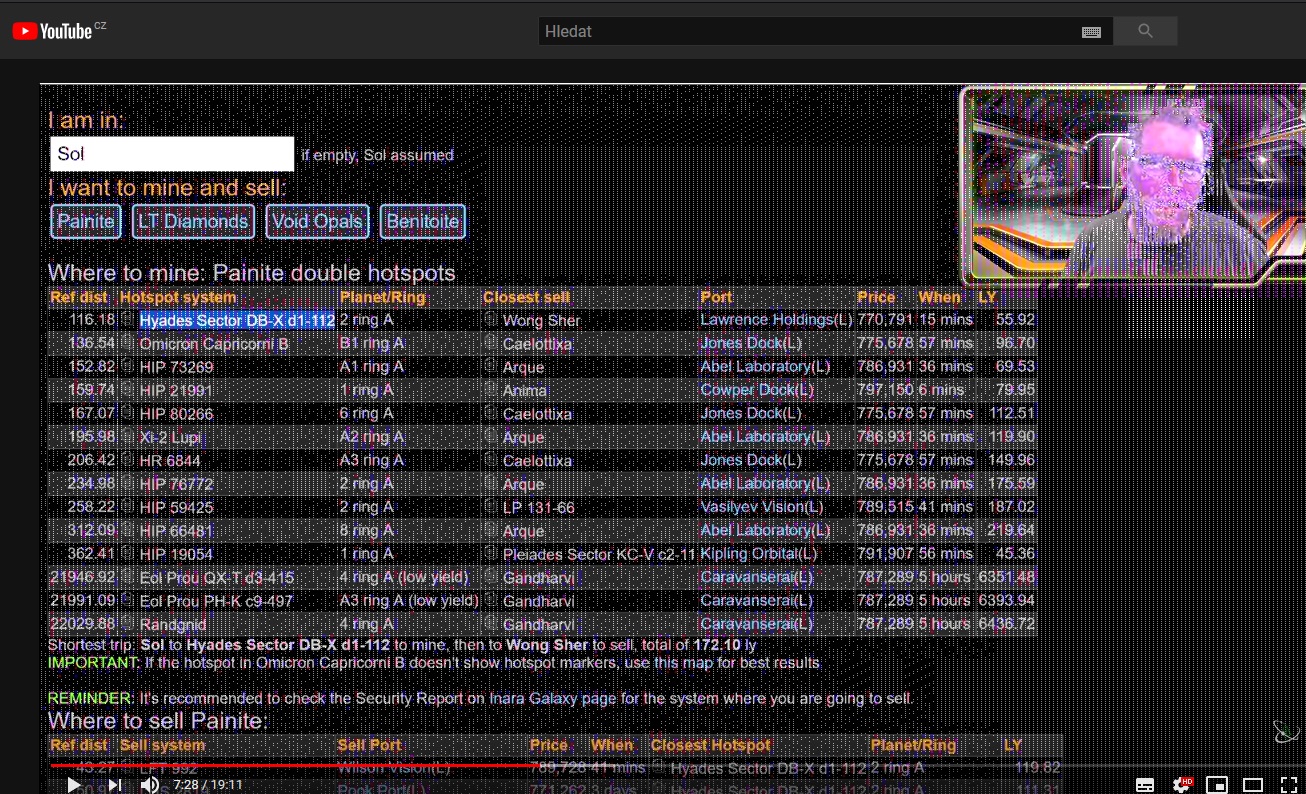The height and width of the screenshot is (794, 1306).
Task: Toggle theater mode
Action: point(1253,785)
